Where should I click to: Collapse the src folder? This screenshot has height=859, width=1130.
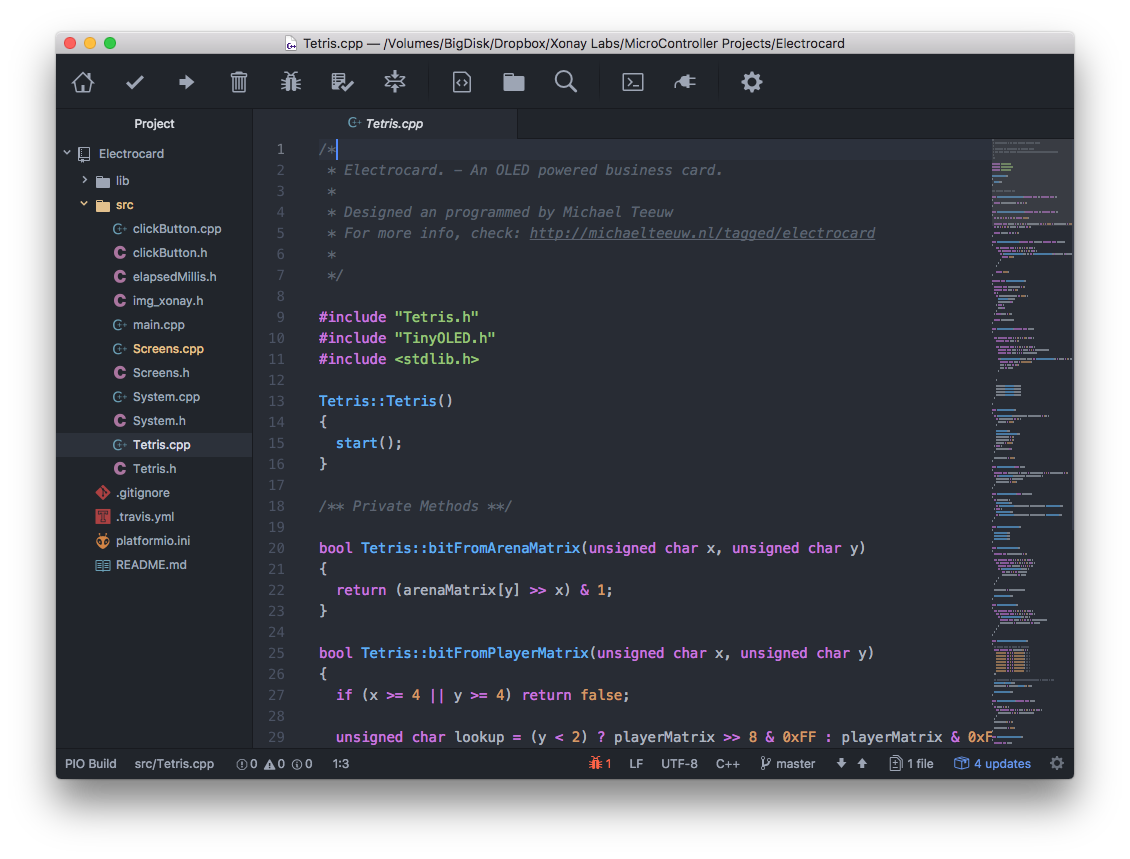pyautogui.click(x=85, y=205)
